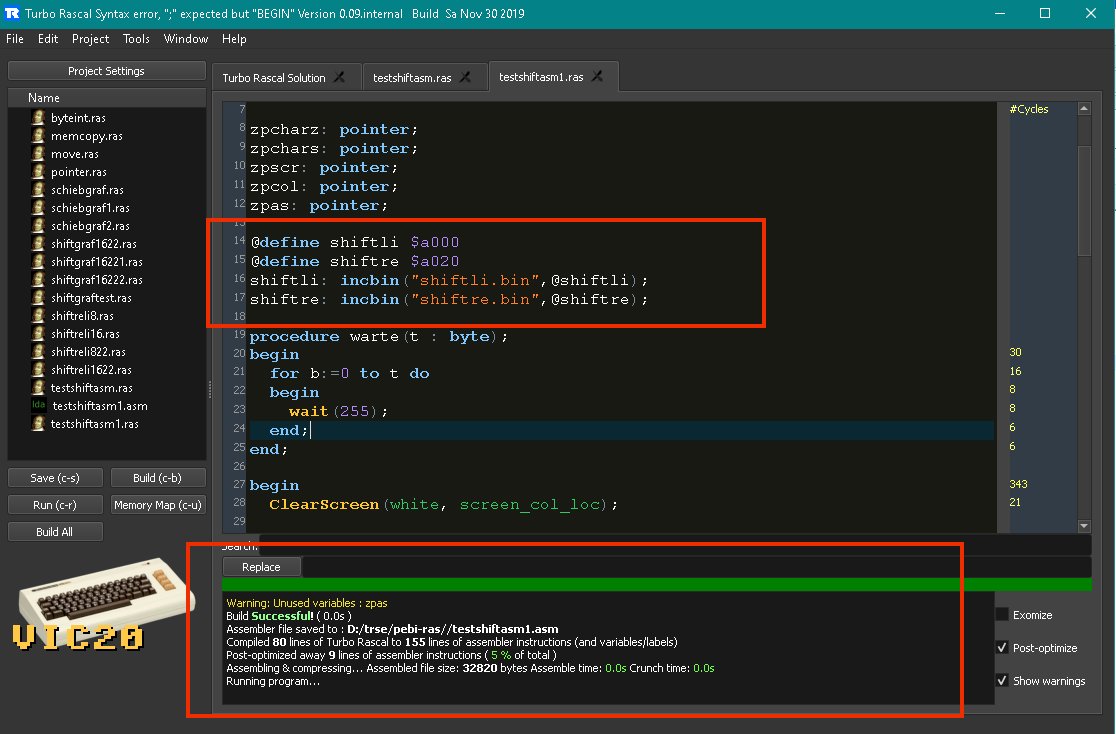Click the green build progress bar
Image resolution: width=1116 pixels, height=734 pixels.
tap(656, 584)
